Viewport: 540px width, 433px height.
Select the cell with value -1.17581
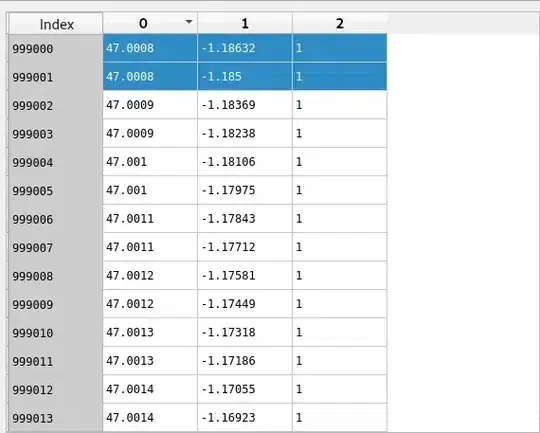[x=245, y=275]
